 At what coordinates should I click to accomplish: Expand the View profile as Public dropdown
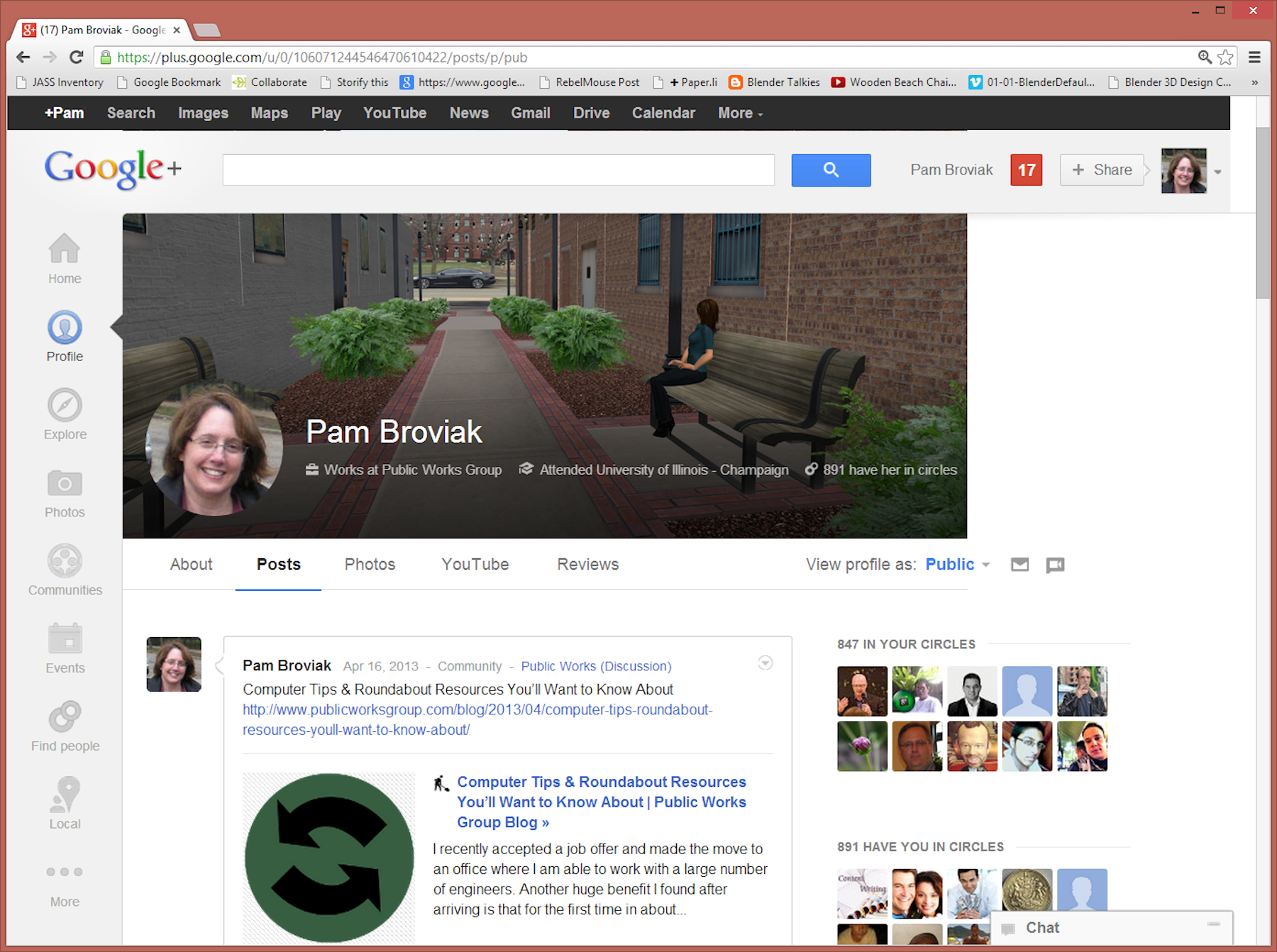click(x=958, y=565)
